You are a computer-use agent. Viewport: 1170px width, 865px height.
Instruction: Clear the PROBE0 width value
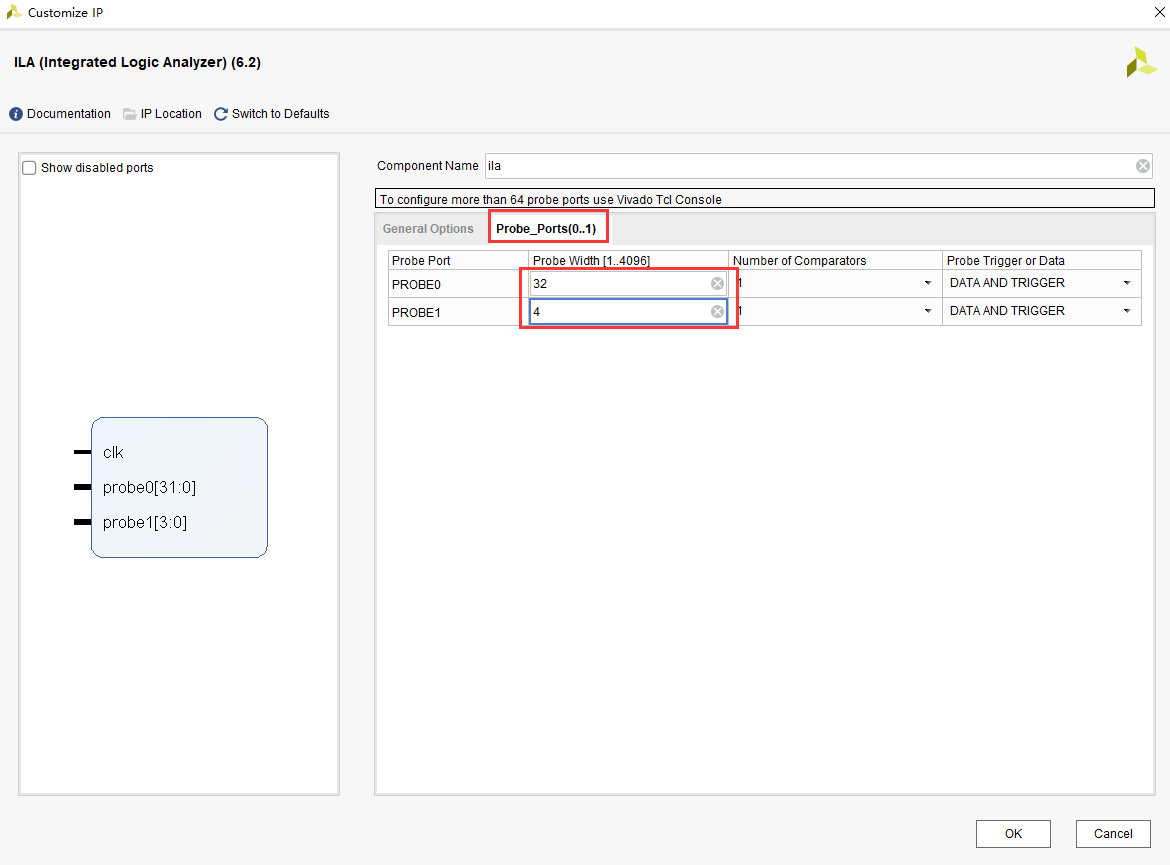[x=717, y=284]
